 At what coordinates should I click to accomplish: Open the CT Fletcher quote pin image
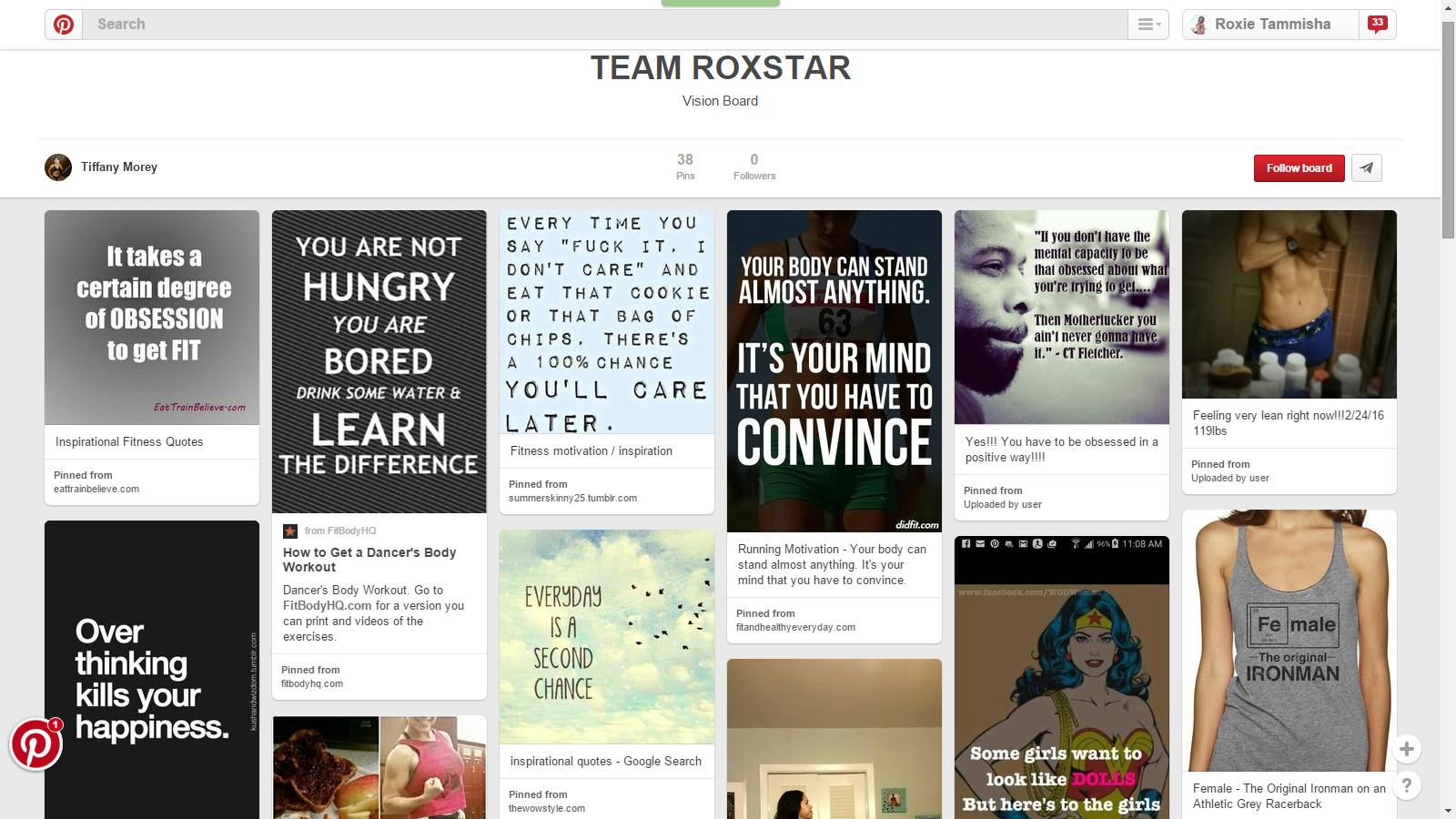tap(1062, 318)
